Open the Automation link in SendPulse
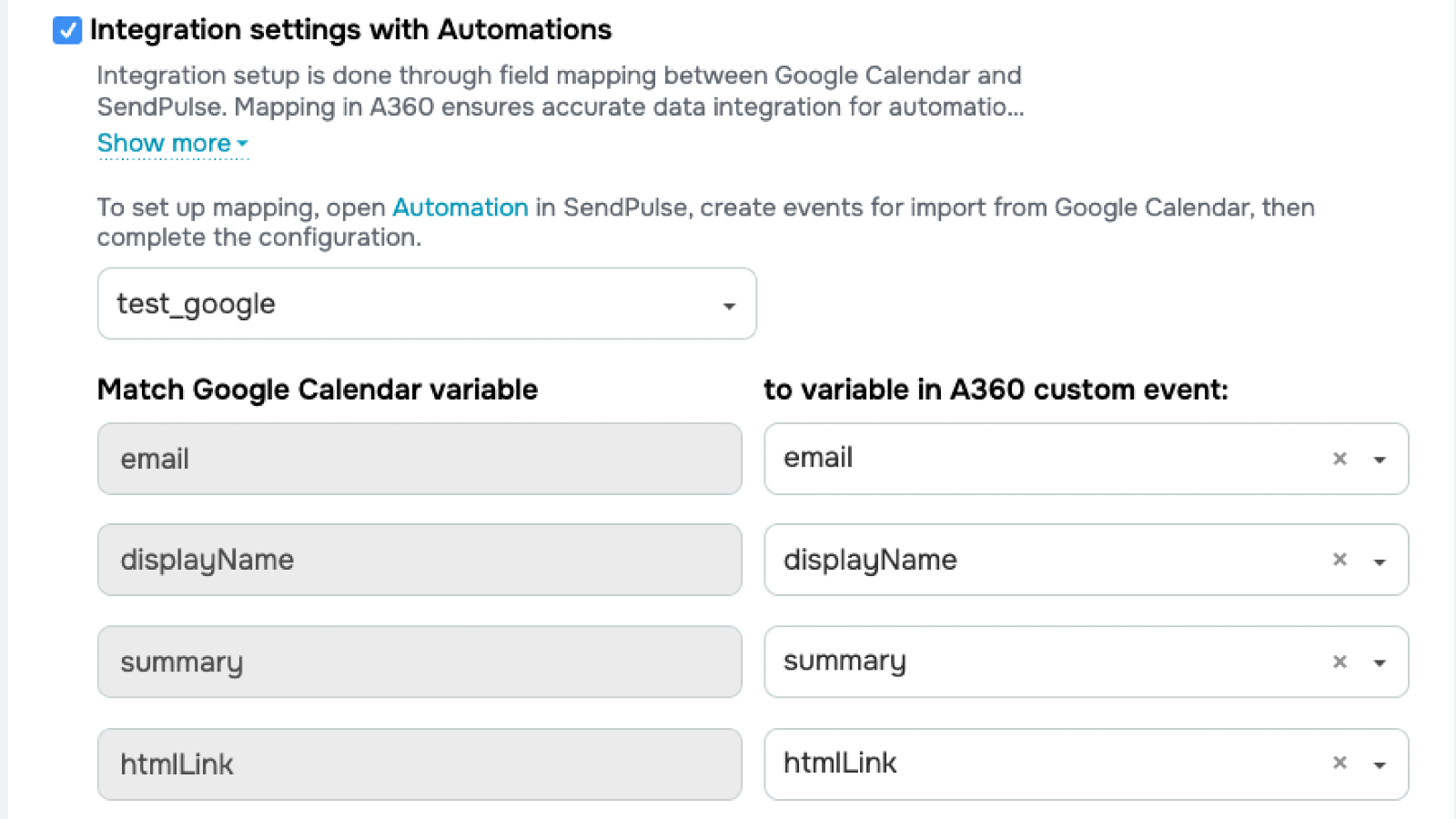 [460, 207]
